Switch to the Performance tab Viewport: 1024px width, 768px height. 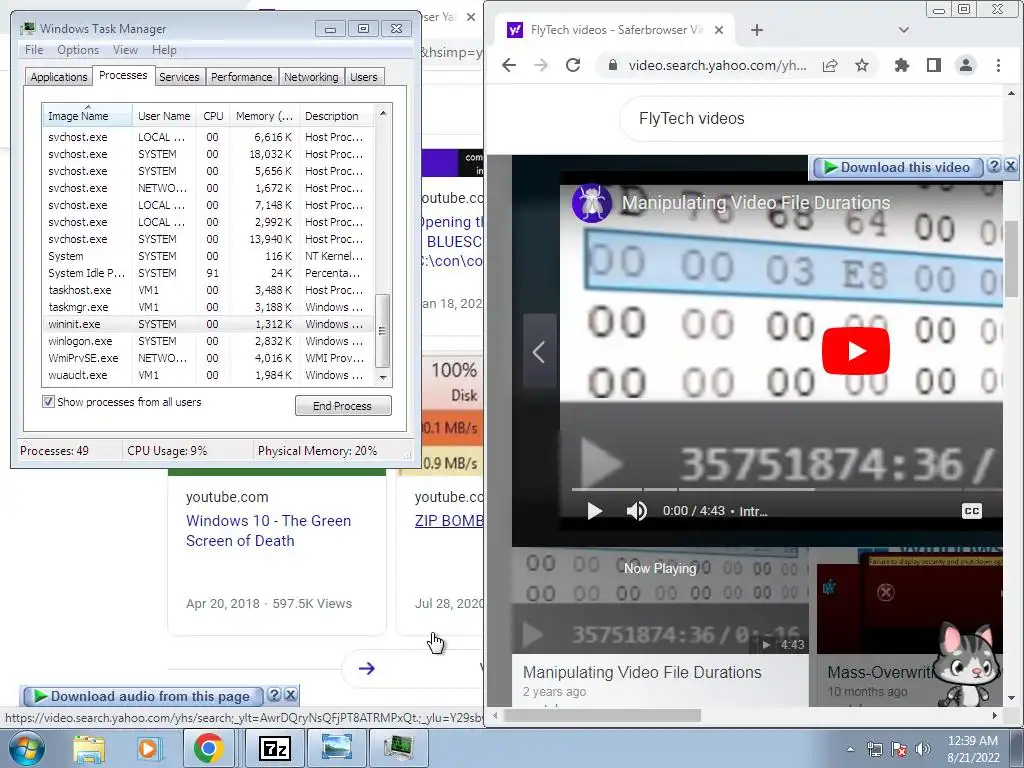click(242, 77)
